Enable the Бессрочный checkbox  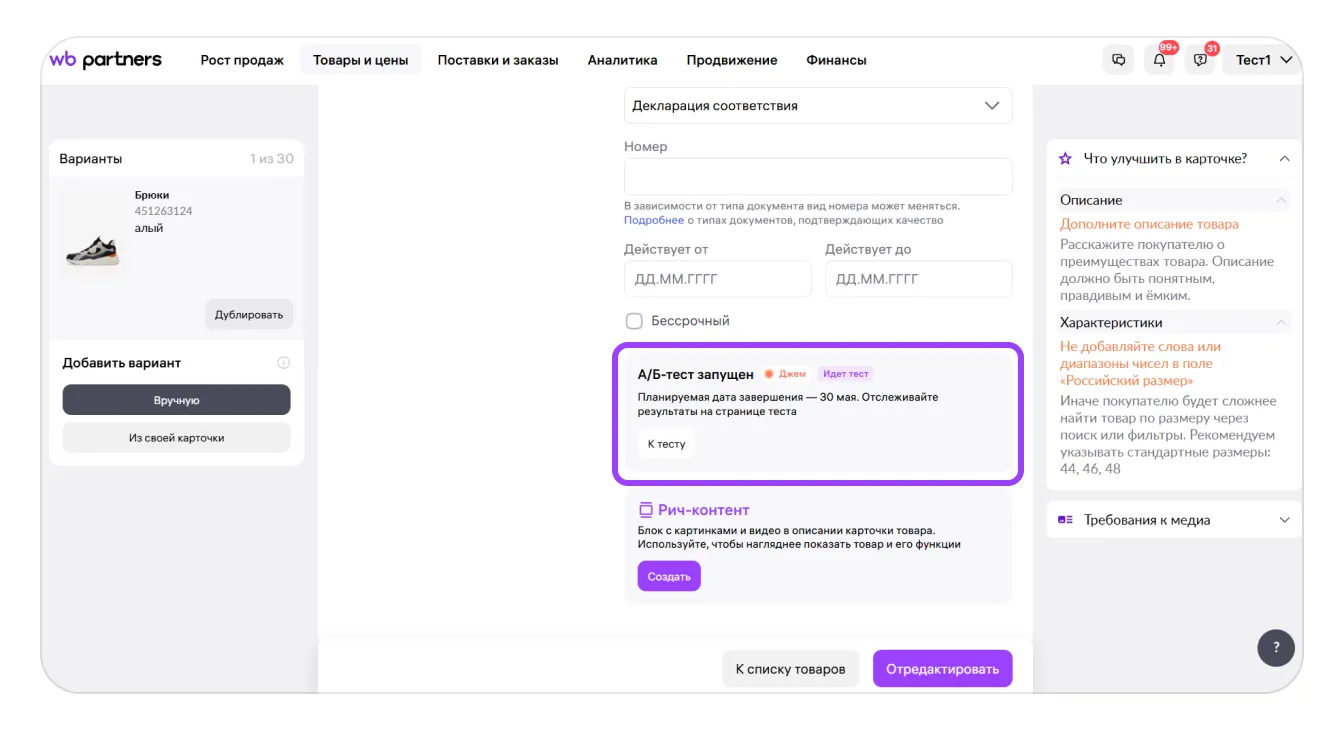[634, 321]
